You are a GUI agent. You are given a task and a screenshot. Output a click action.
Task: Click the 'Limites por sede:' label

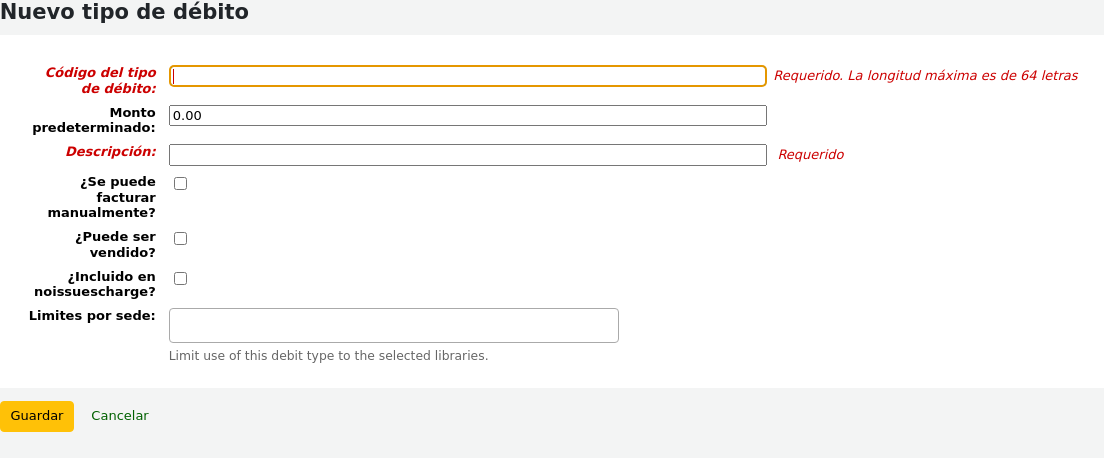92,315
